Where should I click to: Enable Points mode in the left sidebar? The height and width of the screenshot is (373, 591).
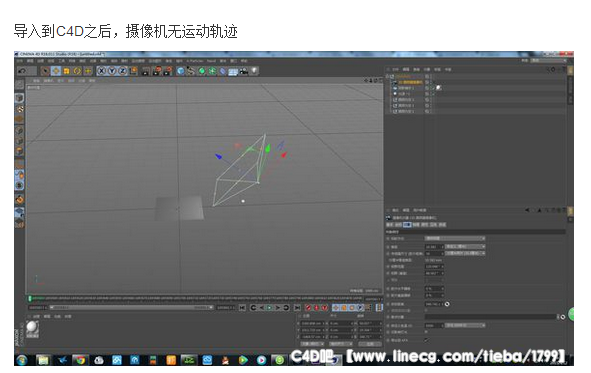(x=20, y=130)
